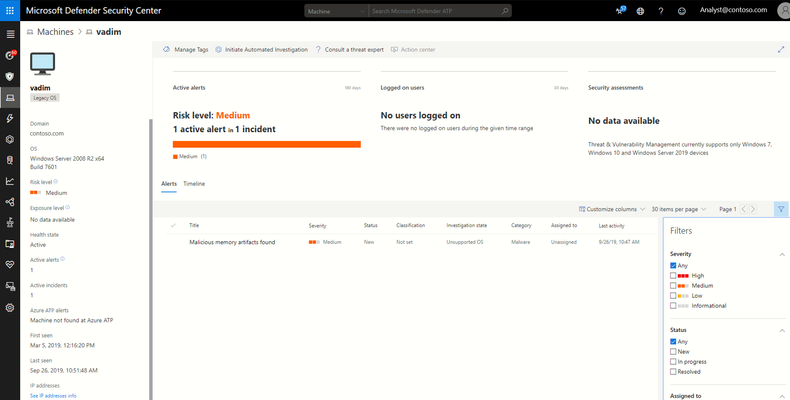Open the advanced hunting icon in sidebar
The height and width of the screenshot is (400, 790).
(x=10, y=160)
